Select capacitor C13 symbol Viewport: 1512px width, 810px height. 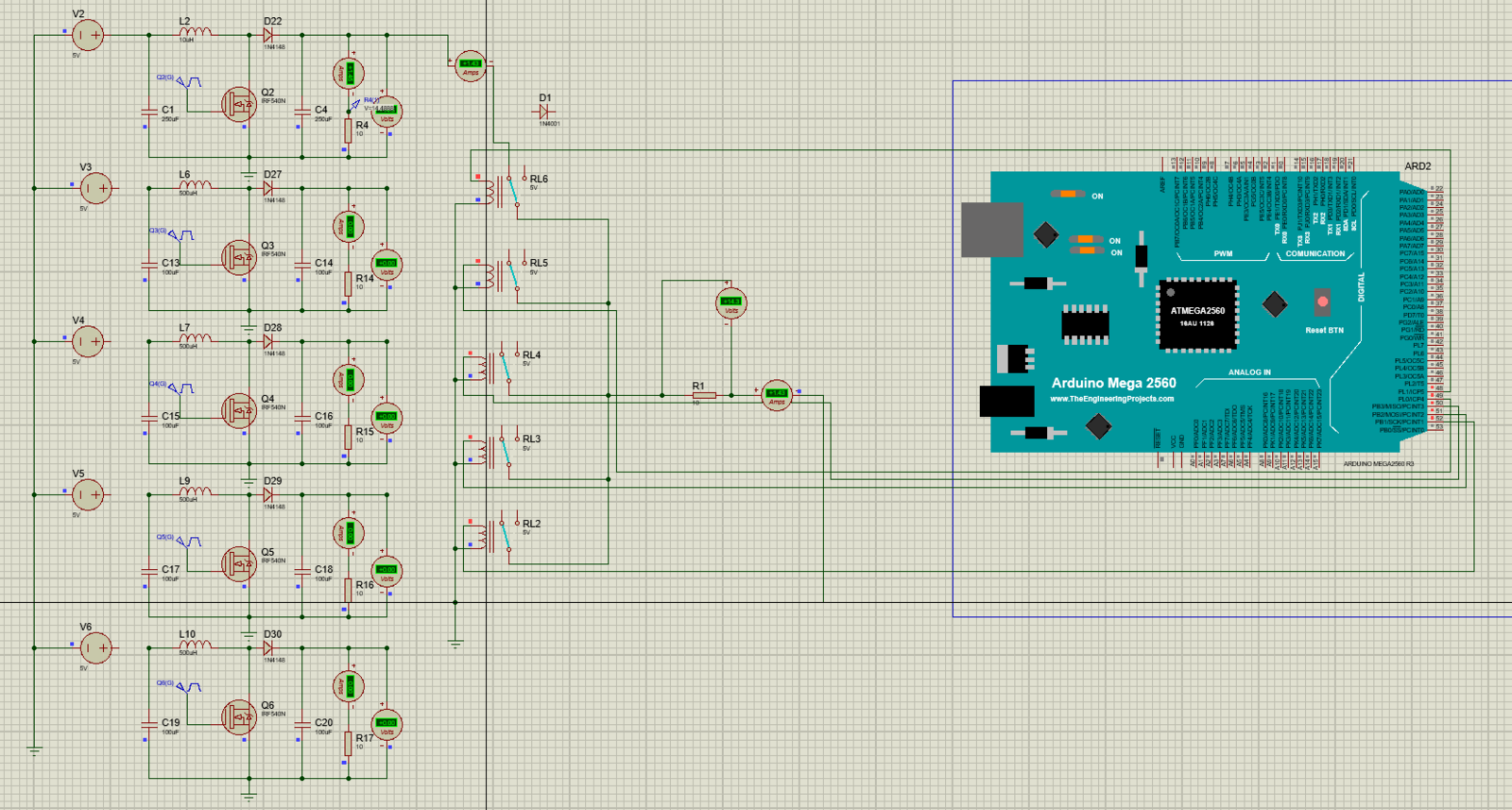click(149, 264)
